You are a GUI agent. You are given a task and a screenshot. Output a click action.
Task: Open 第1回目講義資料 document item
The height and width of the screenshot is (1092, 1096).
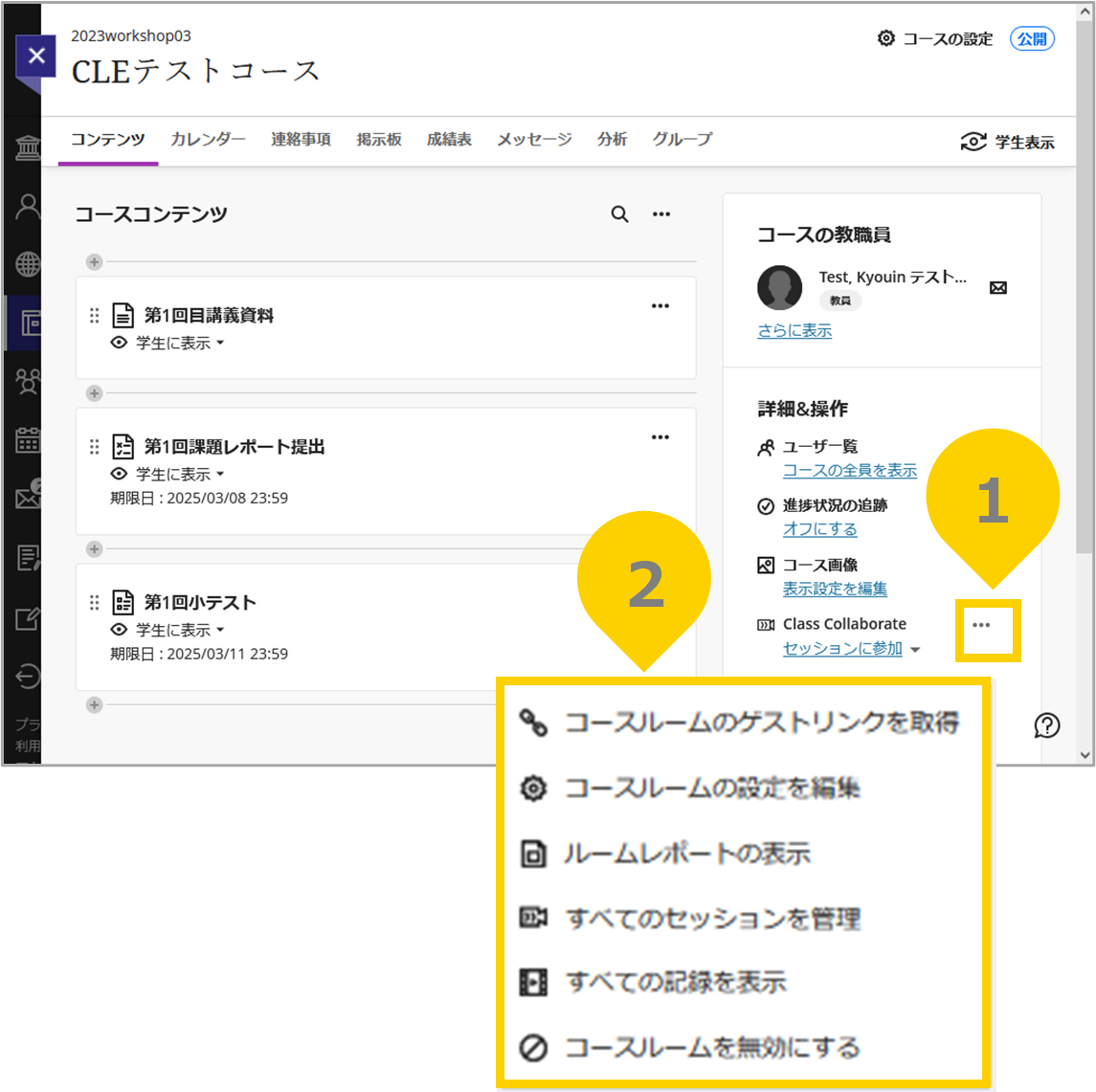209,315
